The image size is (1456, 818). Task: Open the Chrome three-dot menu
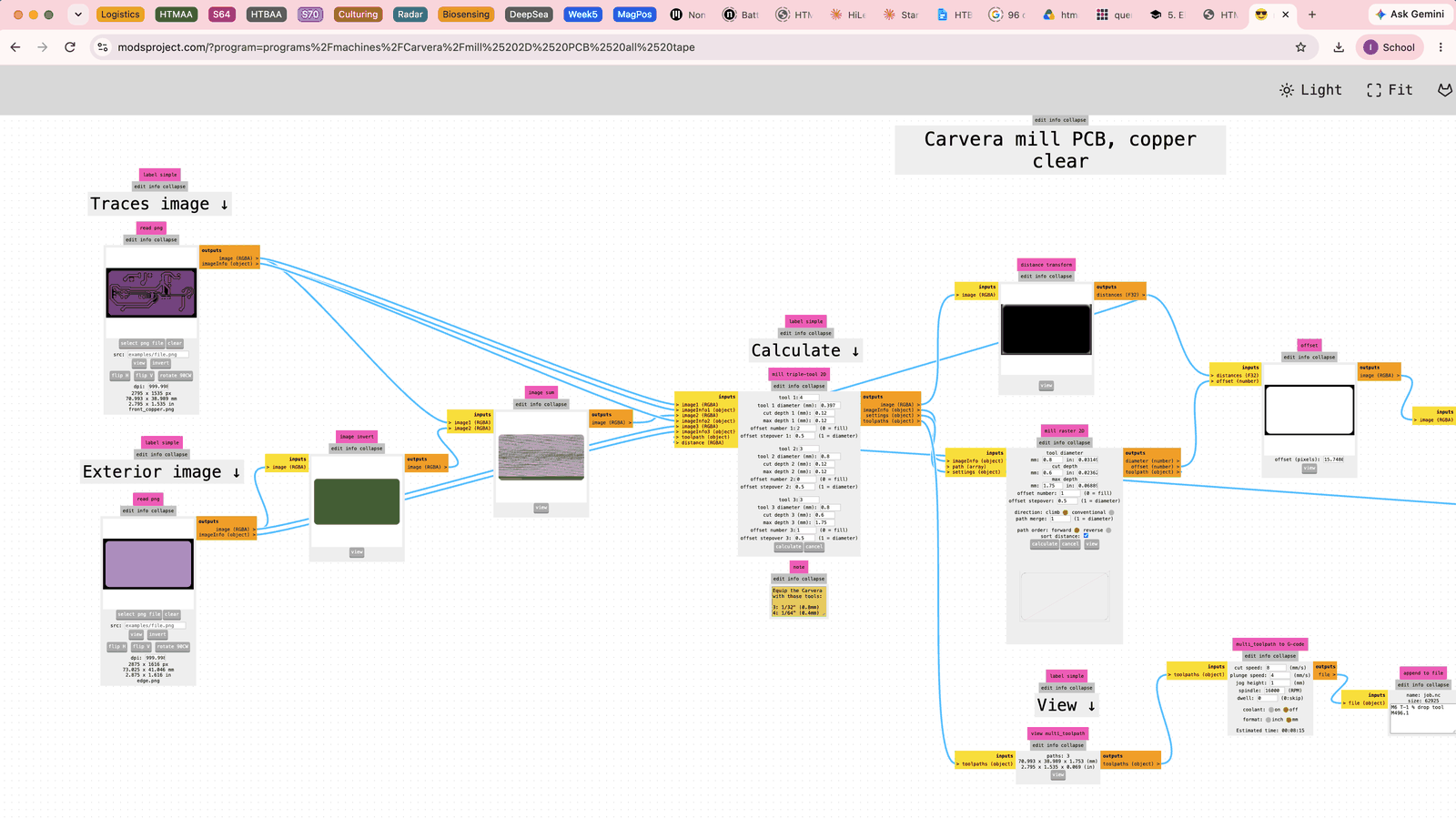pyautogui.click(x=1441, y=47)
